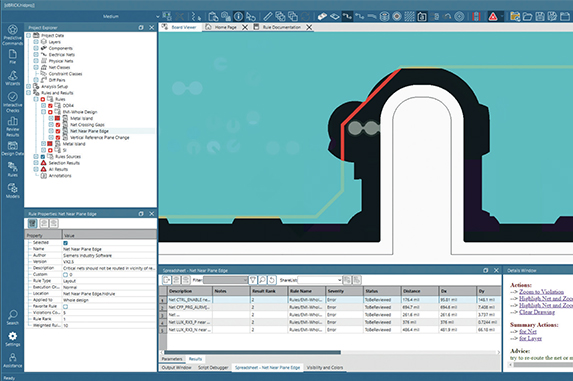Click the red warning triangle toolbar icon
Screen dimensions: 573x381
(x=493, y=16)
